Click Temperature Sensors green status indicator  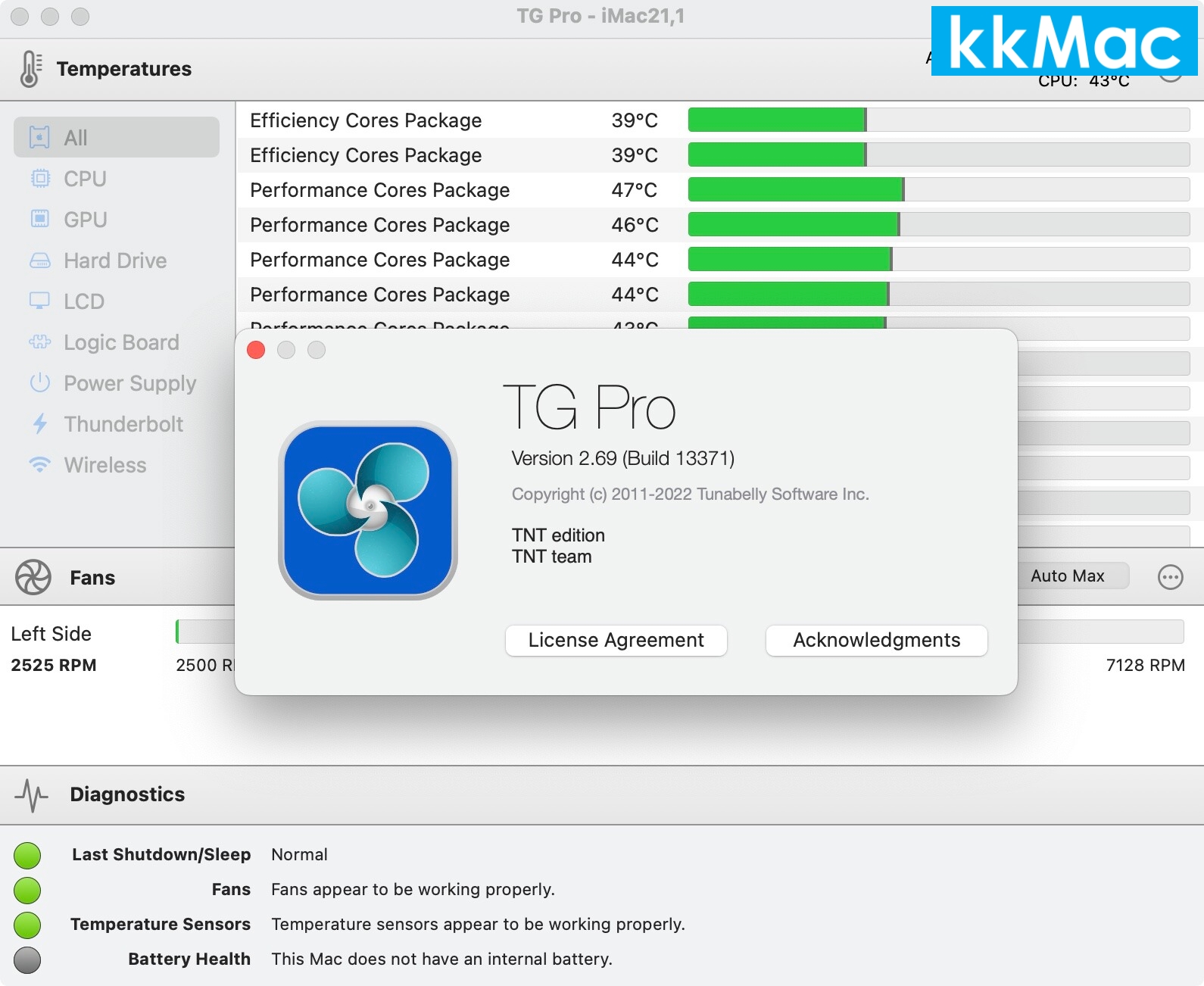pos(27,925)
